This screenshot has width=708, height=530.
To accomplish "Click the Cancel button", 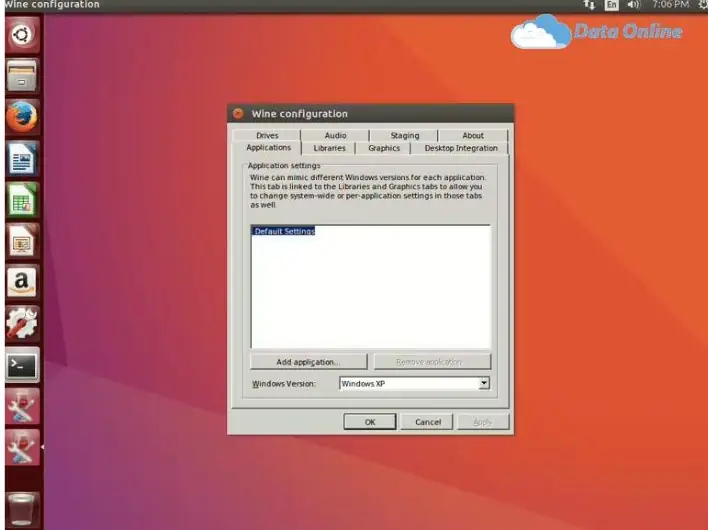I will pos(427,422).
